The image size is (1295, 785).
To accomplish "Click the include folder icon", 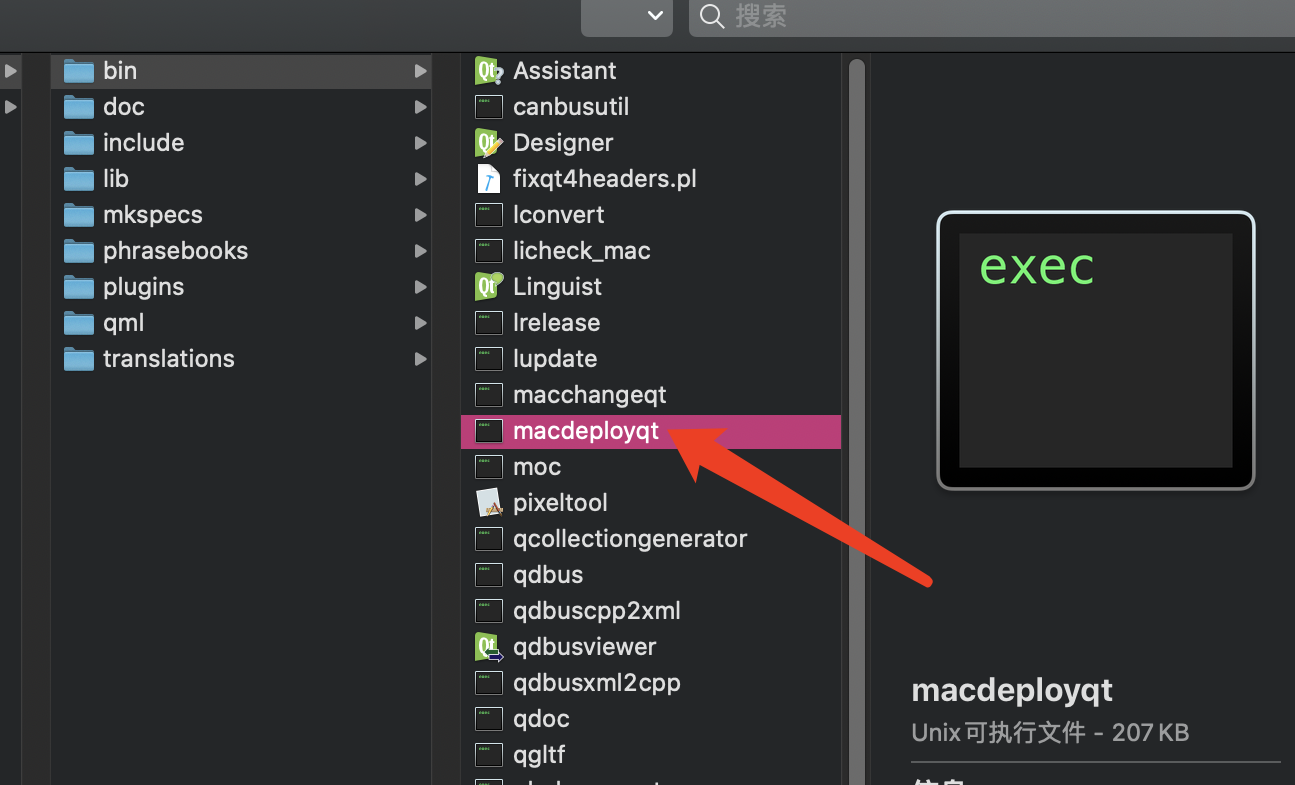I will pos(78,143).
